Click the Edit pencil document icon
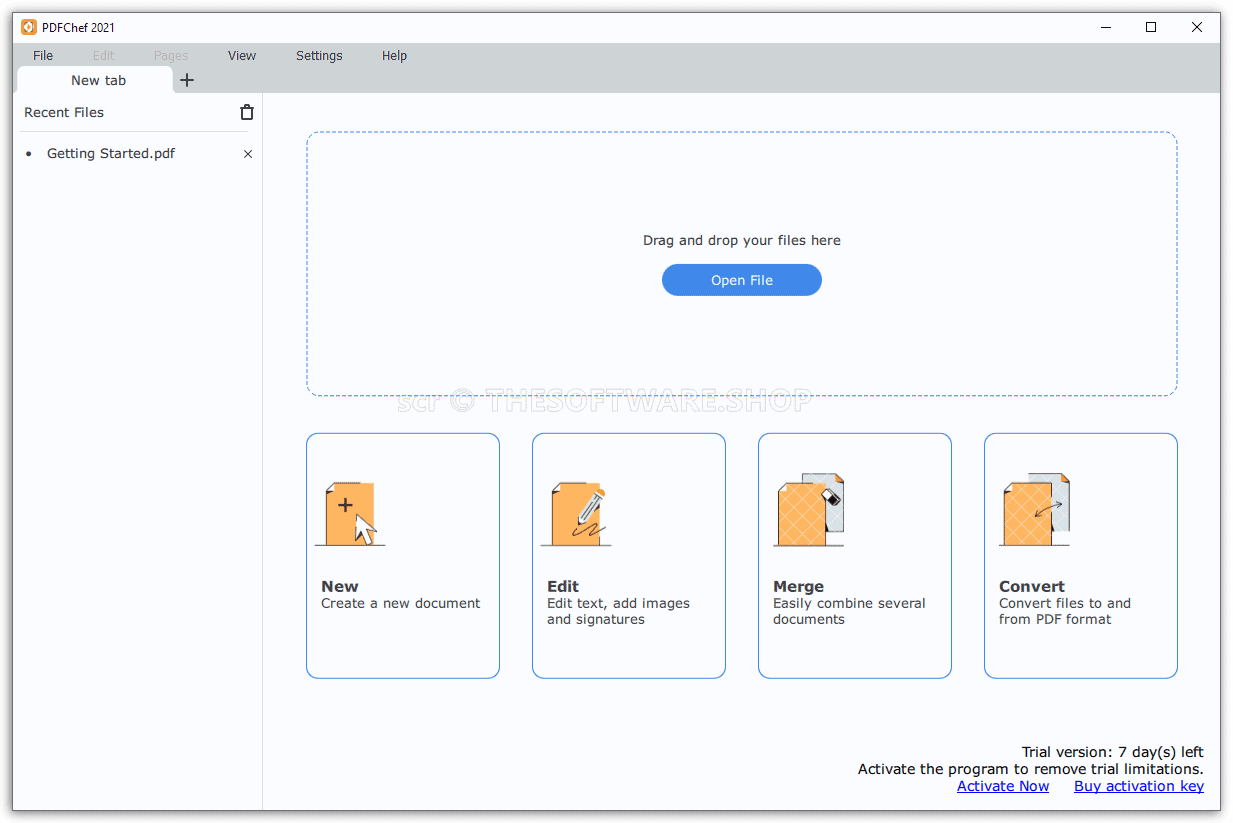Image resolution: width=1233 pixels, height=823 pixels. click(576, 514)
